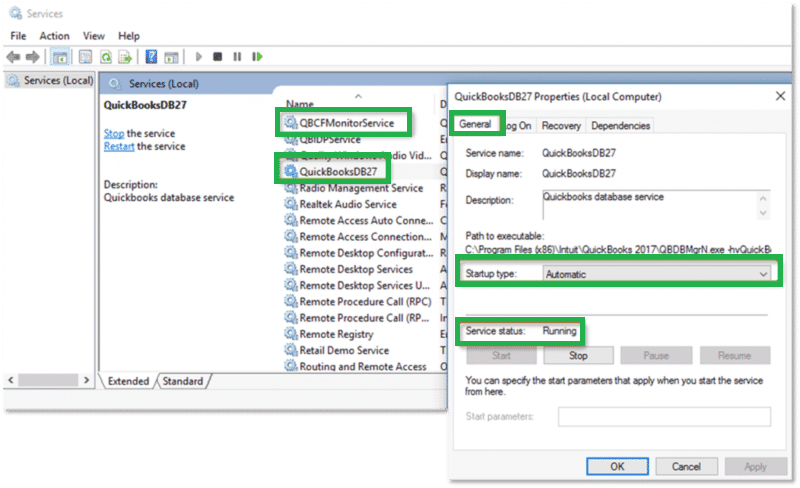Click the gear icon beside Realtek Audio Service
The height and width of the screenshot is (488, 800).
(x=291, y=204)
